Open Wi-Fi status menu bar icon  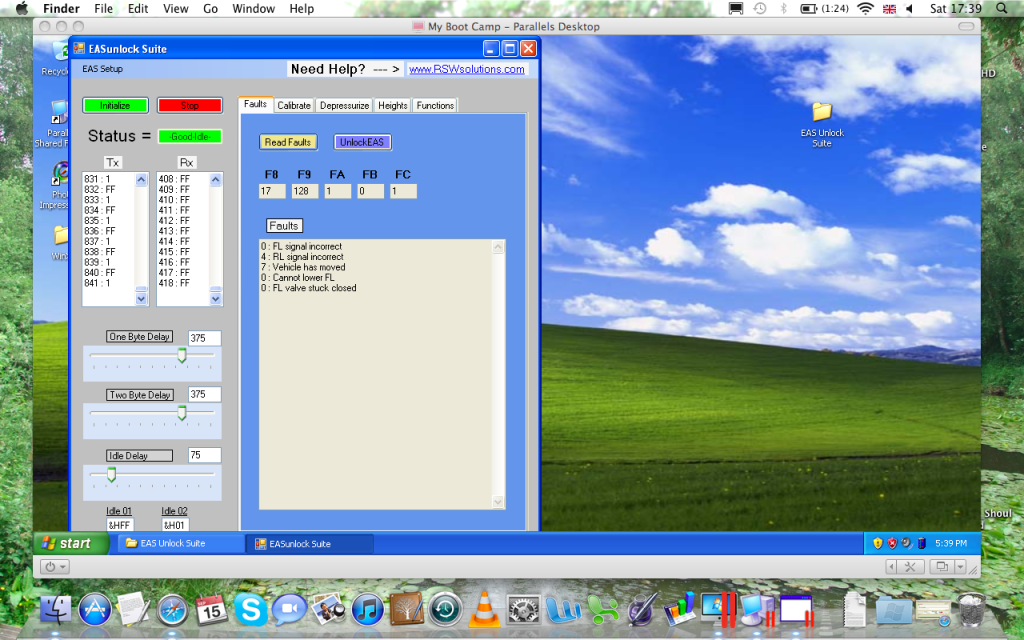pos(865,8)
